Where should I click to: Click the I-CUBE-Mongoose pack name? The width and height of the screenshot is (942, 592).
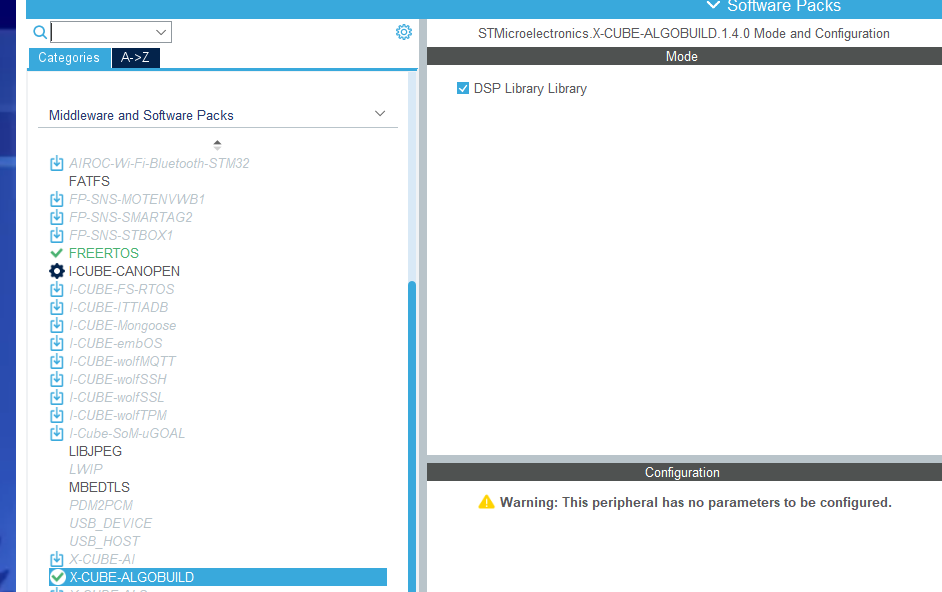point(123,325)
